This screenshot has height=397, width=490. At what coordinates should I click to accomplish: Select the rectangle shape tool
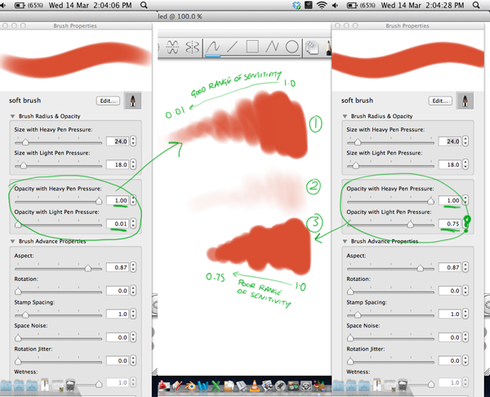(x=252, y=47)
